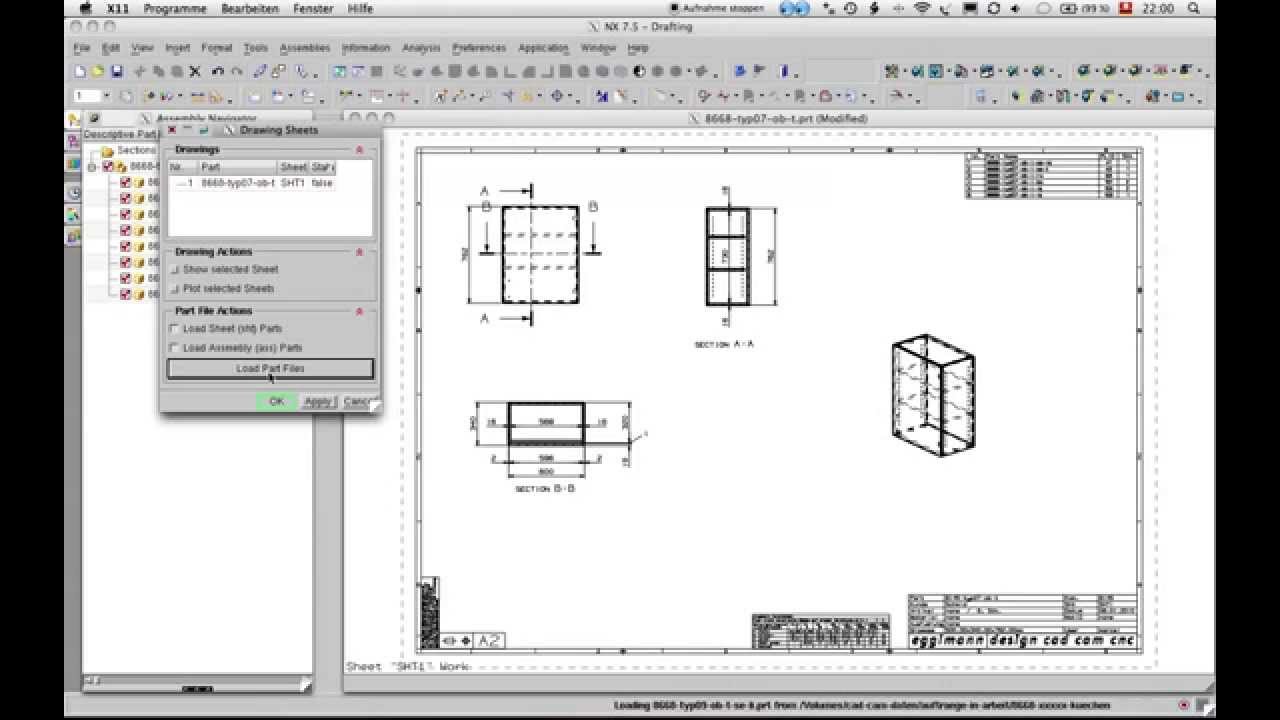Click the New file toolbar icon
1280x720 pixels.
click(x=80, y=72)
